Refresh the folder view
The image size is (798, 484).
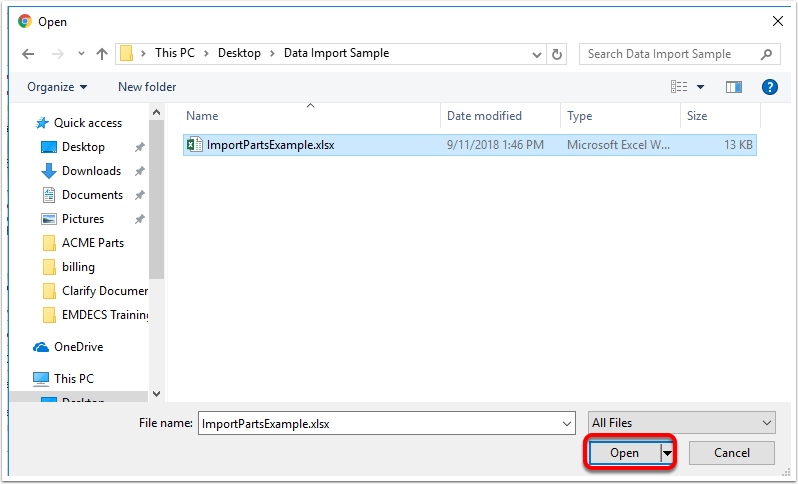click(x=557, y=54)
